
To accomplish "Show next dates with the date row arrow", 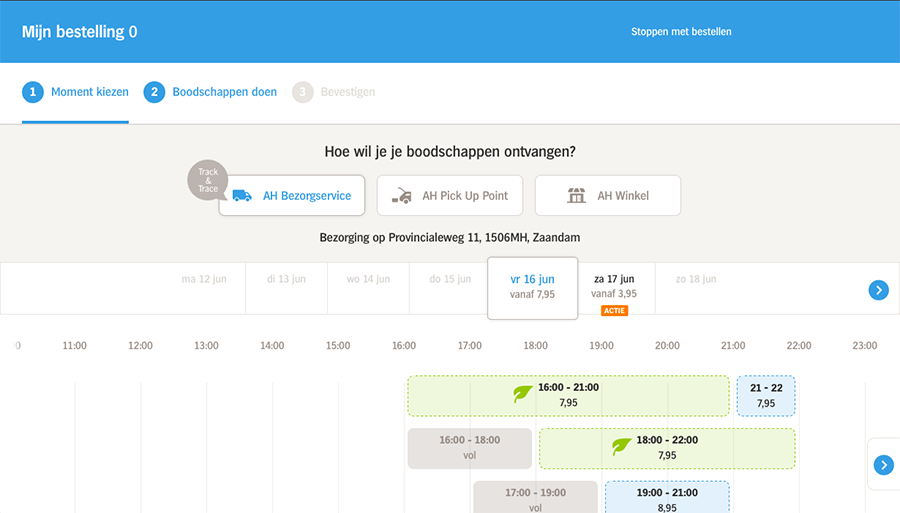I will coord(878,290).
